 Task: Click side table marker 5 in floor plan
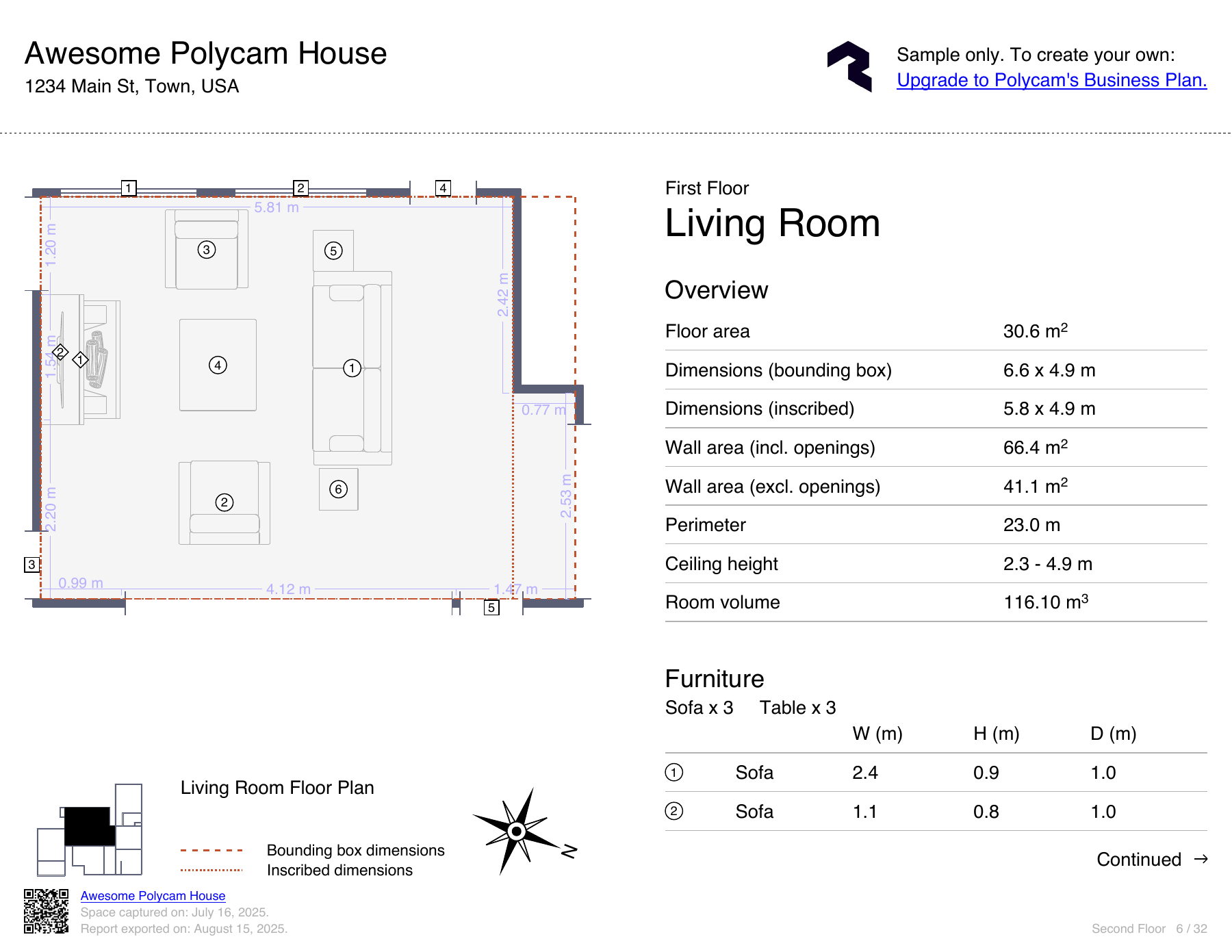[333, 250]
